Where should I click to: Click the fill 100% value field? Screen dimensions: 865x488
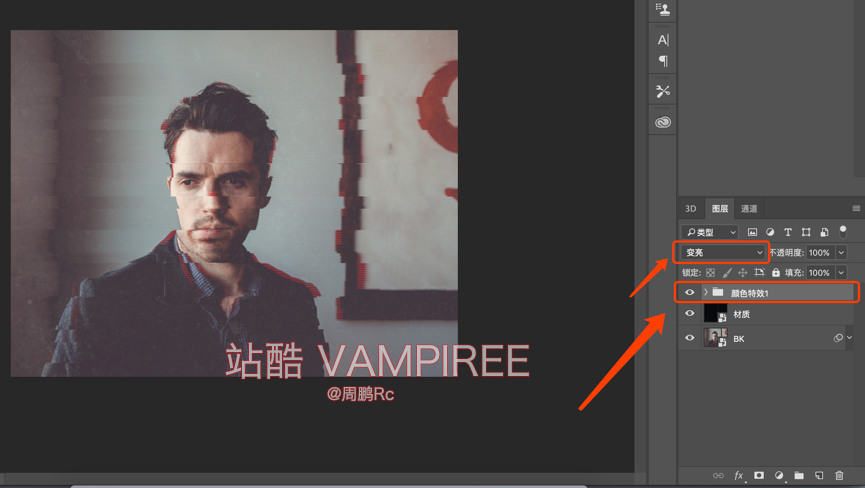point(820,272)
